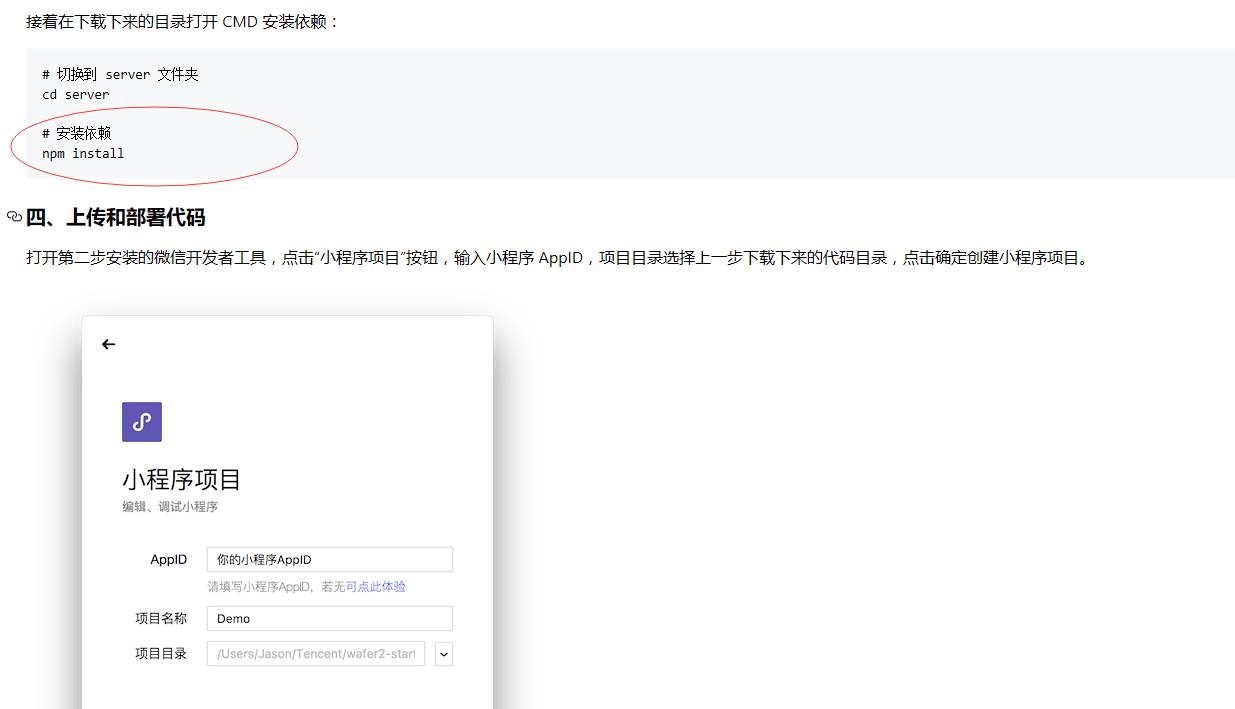
Task: Click the heading 四、上传和部署代码
Action: point(115,217)
